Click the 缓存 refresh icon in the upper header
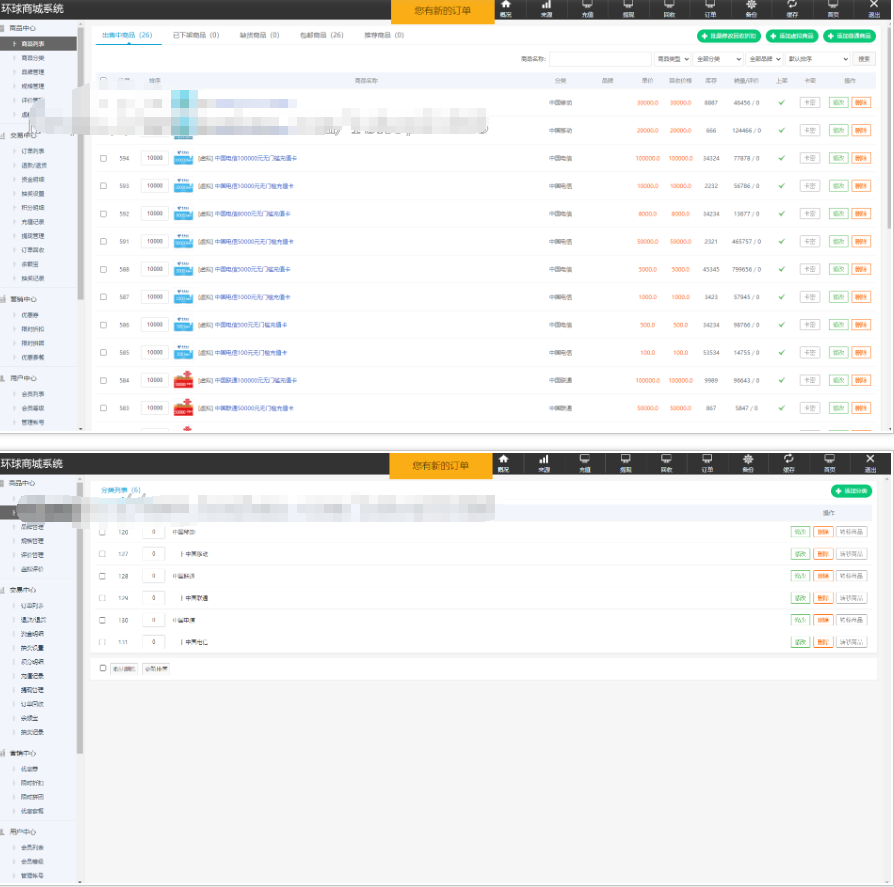Screen dimensions: 894x887 790,6
